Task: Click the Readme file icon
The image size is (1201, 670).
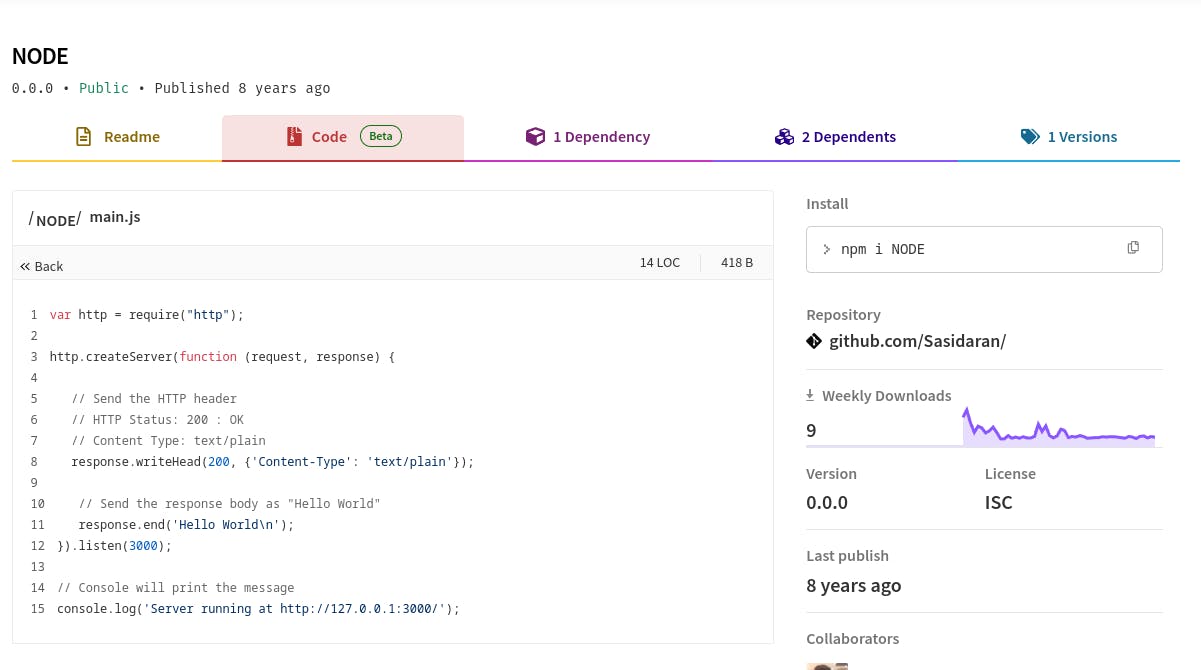Action: [84, 137]
